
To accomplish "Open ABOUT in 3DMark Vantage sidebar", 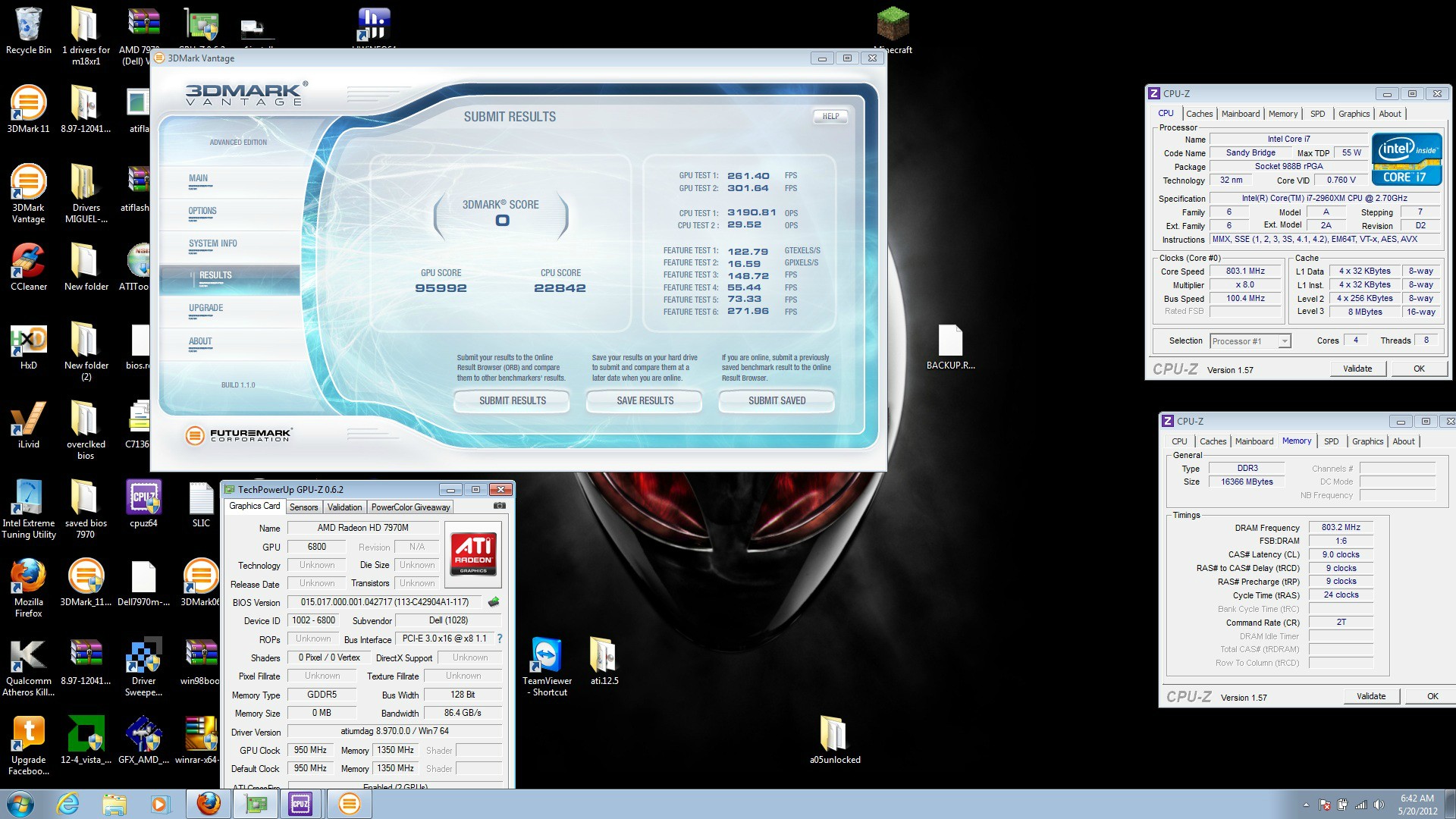I will 200,341.
